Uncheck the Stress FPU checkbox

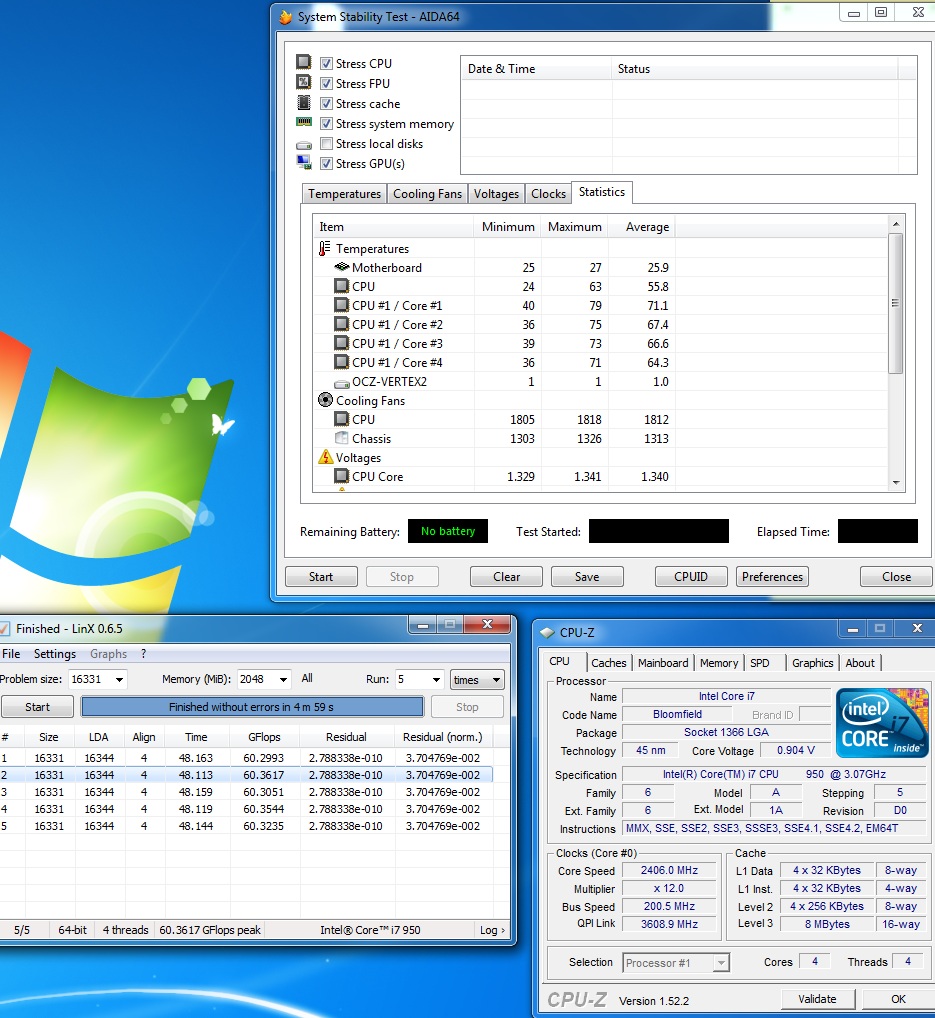pos(327,84)
